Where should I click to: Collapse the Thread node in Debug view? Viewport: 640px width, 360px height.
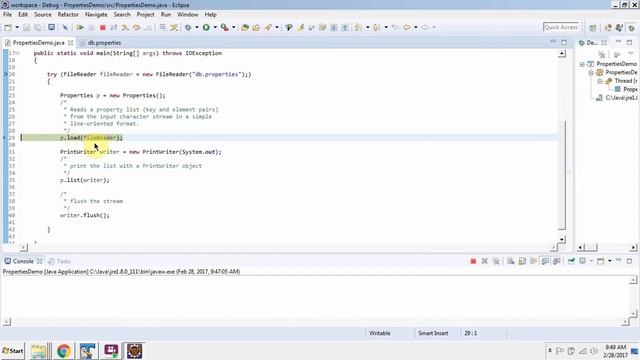(x=600, y=81)
